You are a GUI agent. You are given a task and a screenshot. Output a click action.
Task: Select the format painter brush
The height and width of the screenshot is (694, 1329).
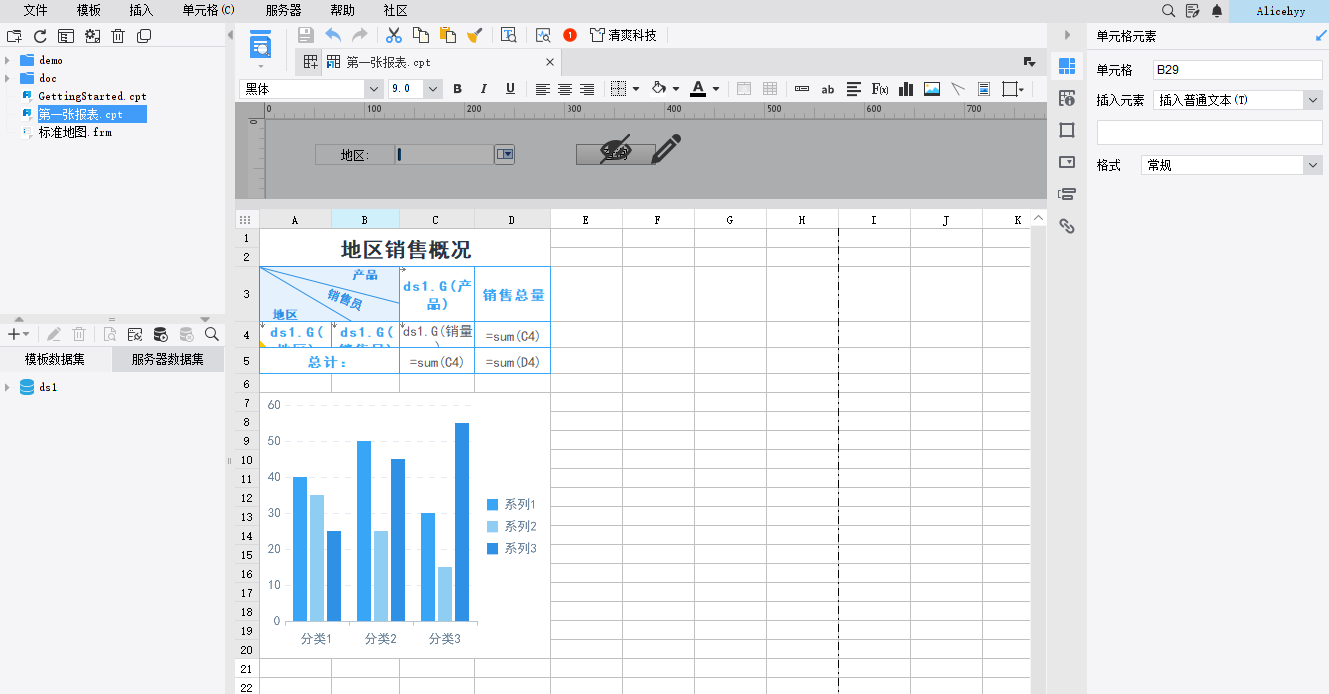[475, 35]
